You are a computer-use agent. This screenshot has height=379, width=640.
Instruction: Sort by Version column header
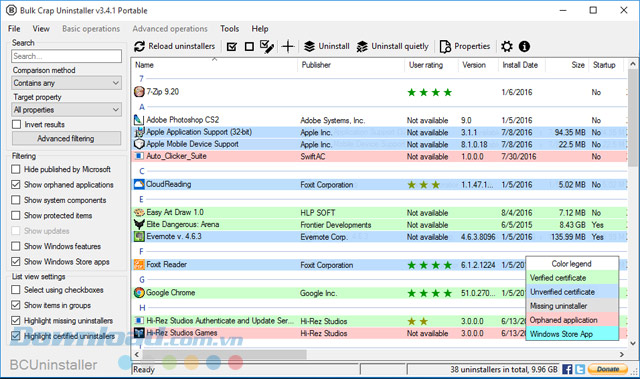pyautogui.click(x=478, y=65)
